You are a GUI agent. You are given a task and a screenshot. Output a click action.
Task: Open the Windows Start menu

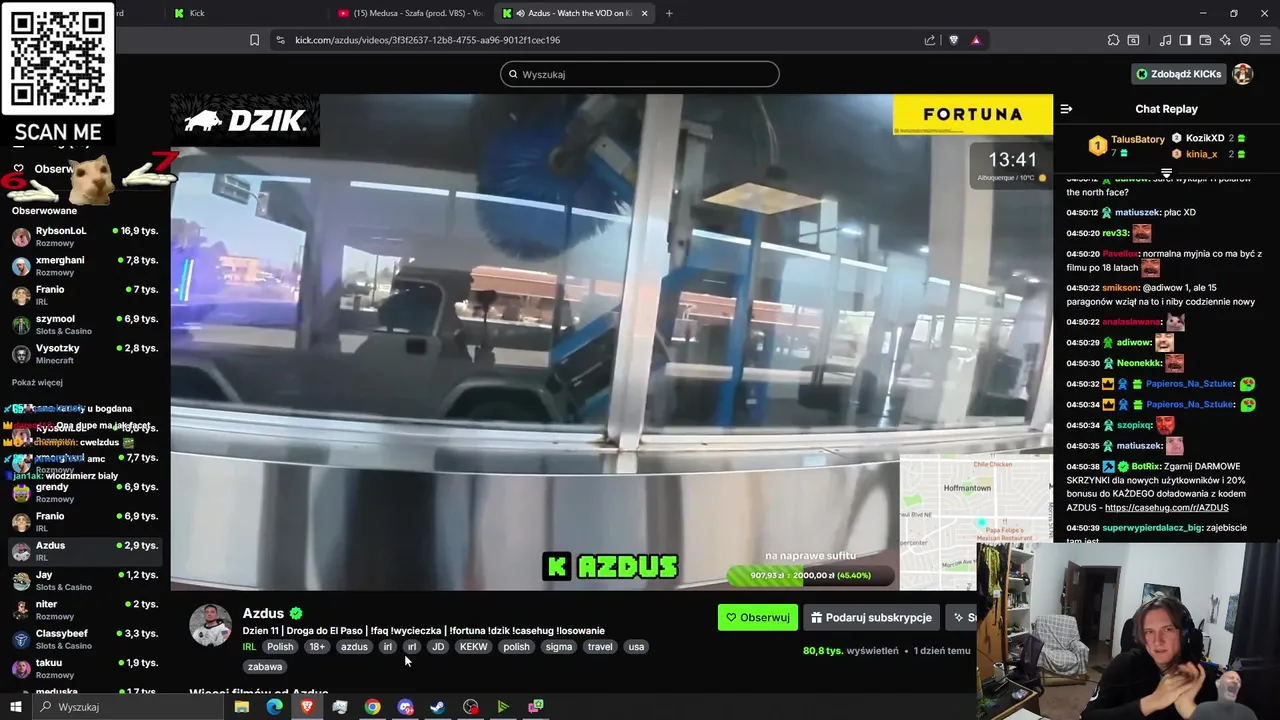tap(15, 707)
